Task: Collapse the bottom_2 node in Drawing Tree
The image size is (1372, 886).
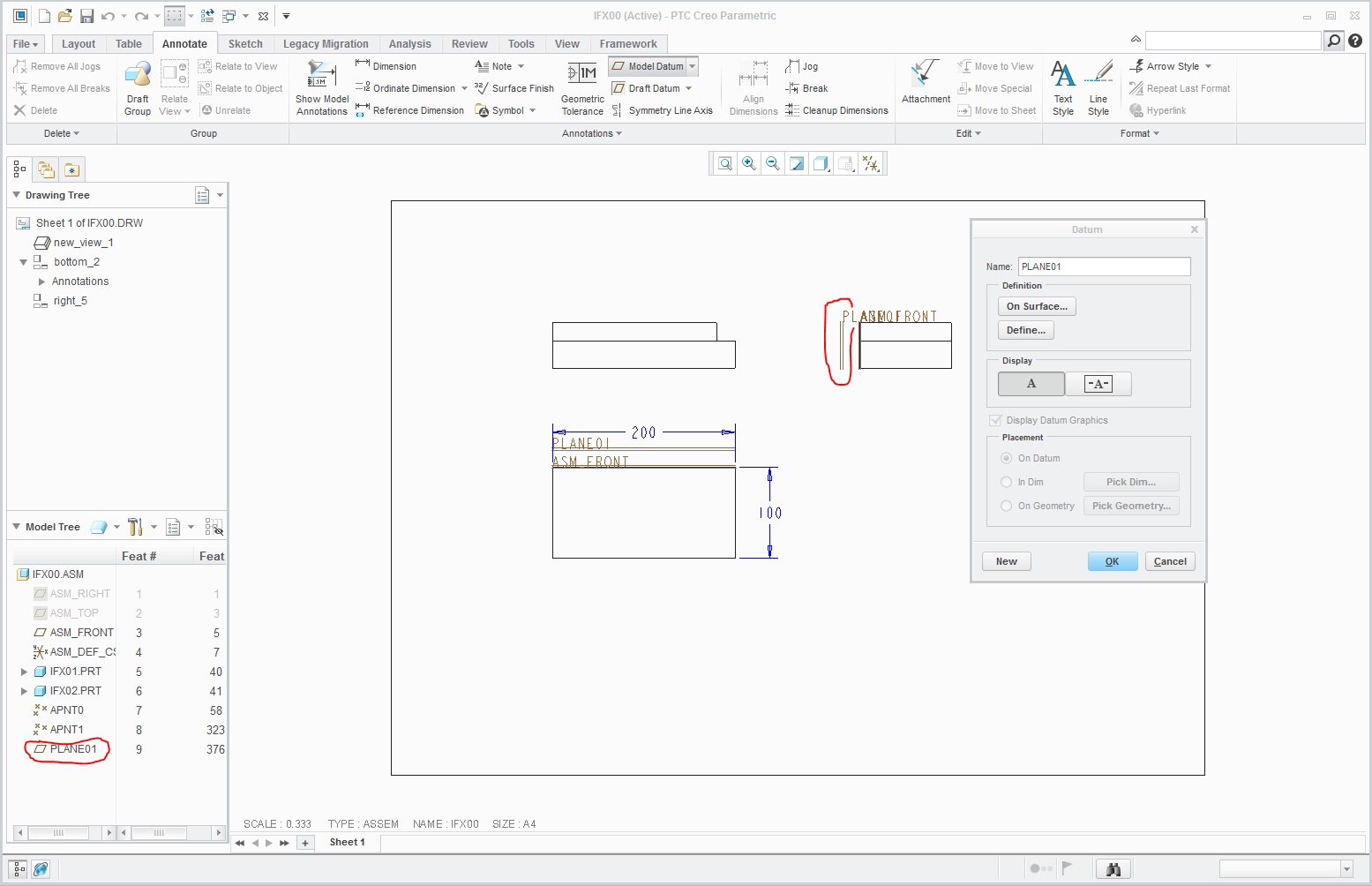Action: pyautogui.click(x=24, y=262)
